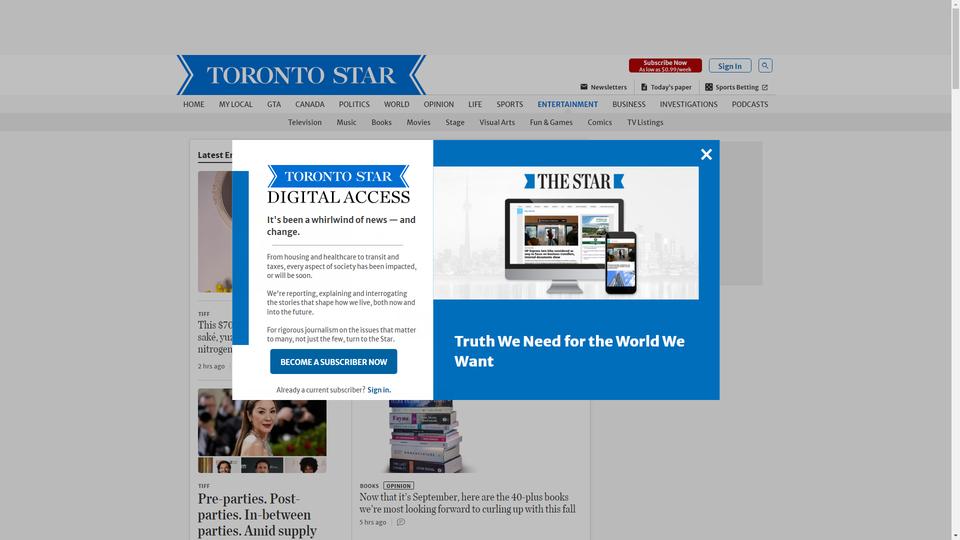Click '2 hrs ago' timestamp

(x=211, y=366)
